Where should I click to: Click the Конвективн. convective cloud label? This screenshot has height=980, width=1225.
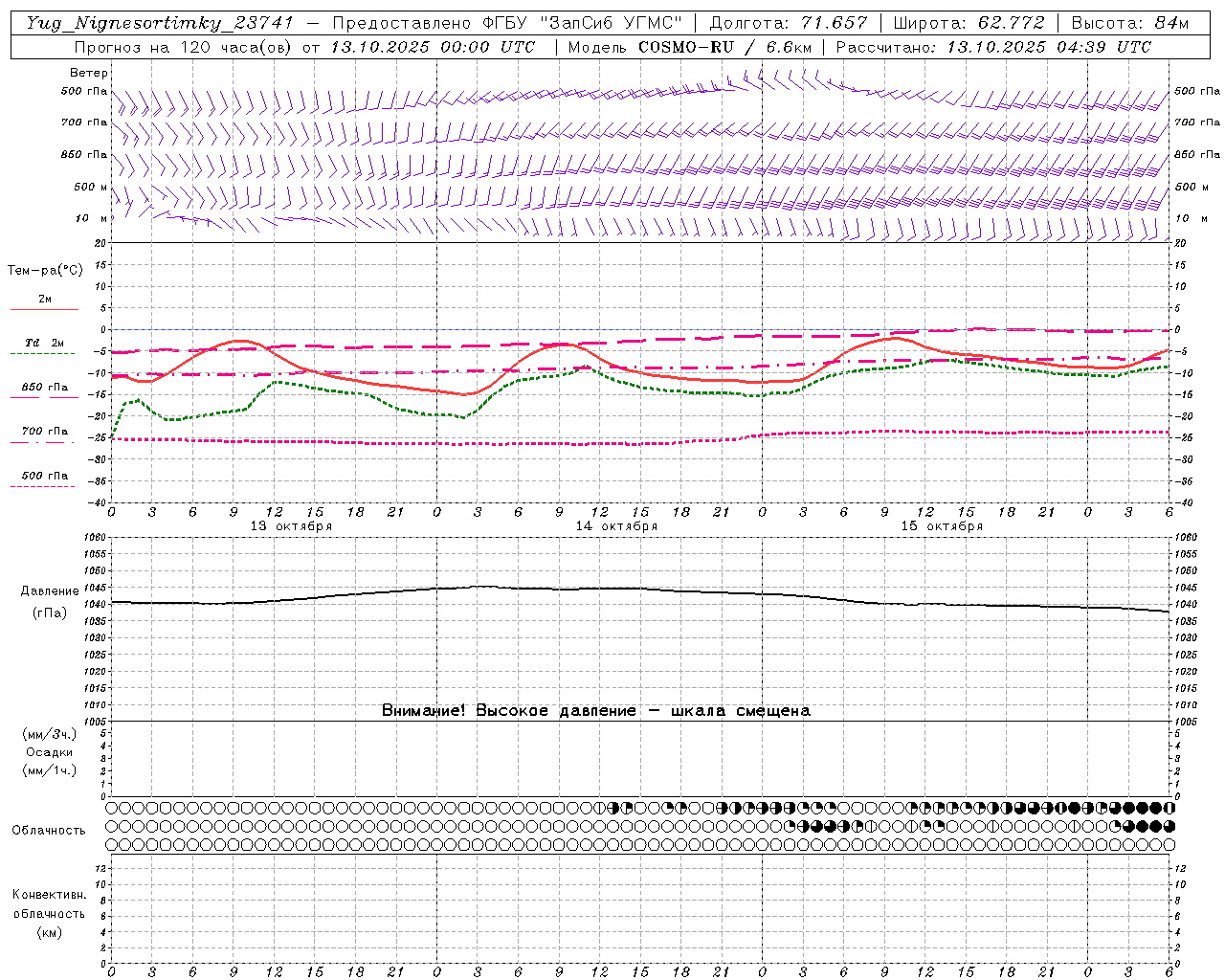coord(49,895)
